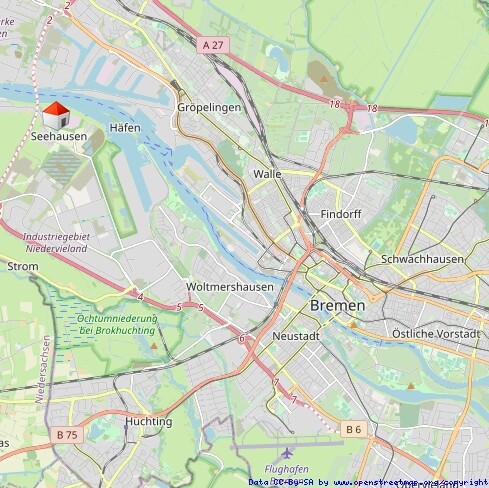Click the Findorff district label
Image resolution: width=489 pixels, height=488 pixels.
coord(341,214)
